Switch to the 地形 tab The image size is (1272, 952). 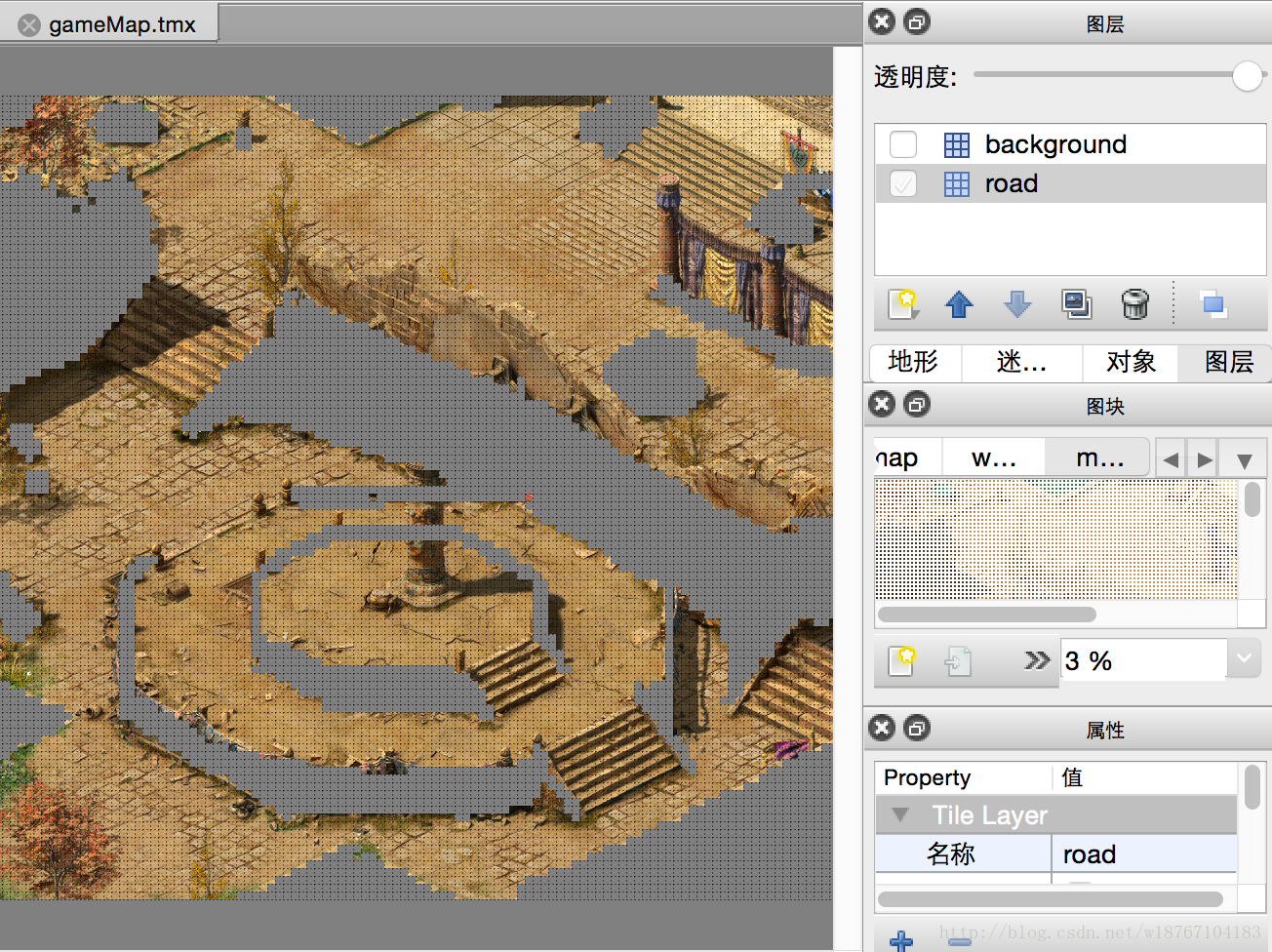tap(913, 362)
